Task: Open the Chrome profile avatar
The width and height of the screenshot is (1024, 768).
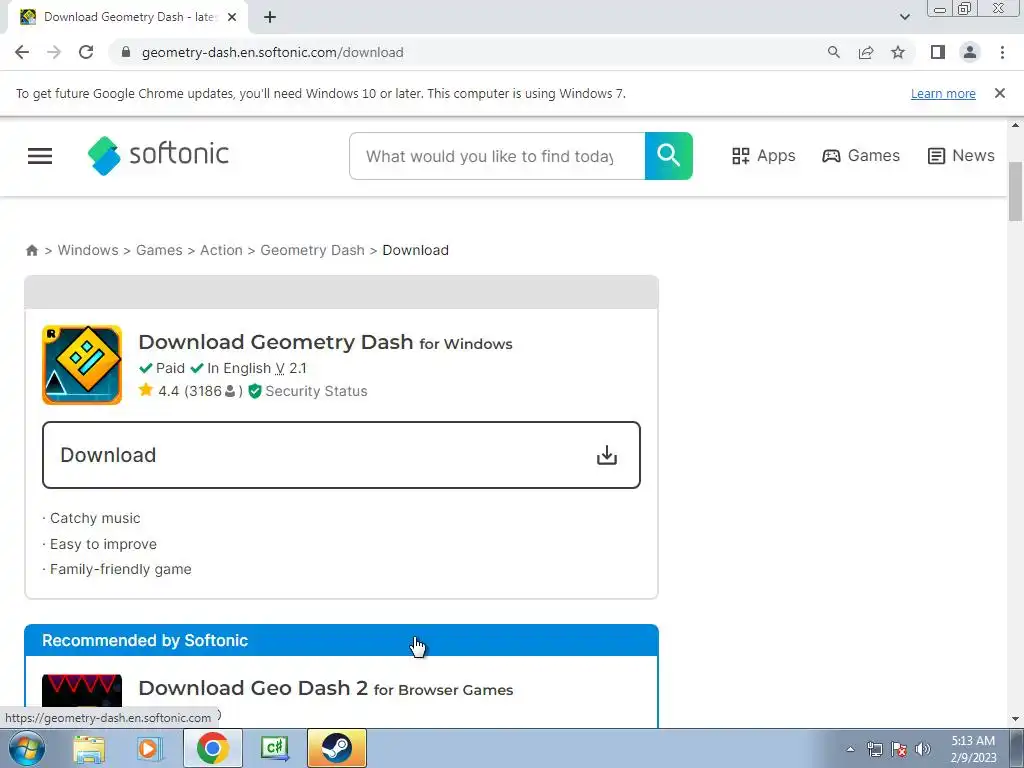Action: pyautogui.click(x=970, y=52)
